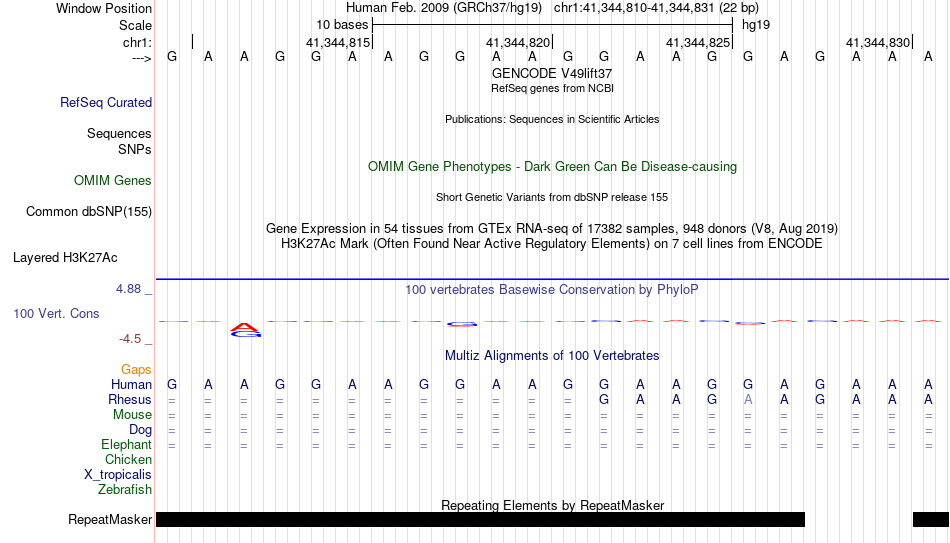Click the GENCODE V49lift37 track title
The height and width of the screenshot is (543, 950).
coord(552,73)
